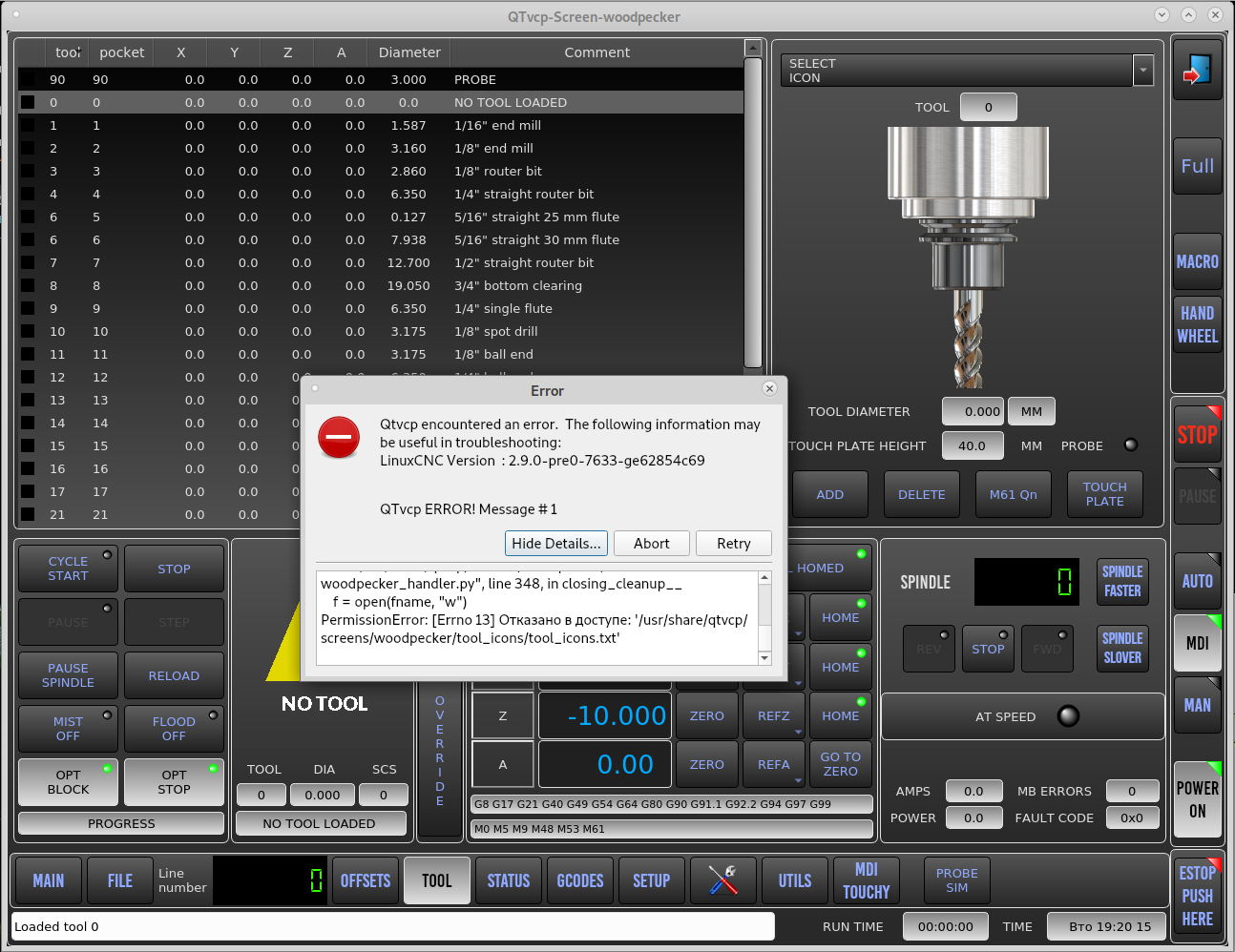This screenshot has width=1235, height=952.
Task: Click SPINDLE SLOVER button
Action: (x=1122, y=648)
